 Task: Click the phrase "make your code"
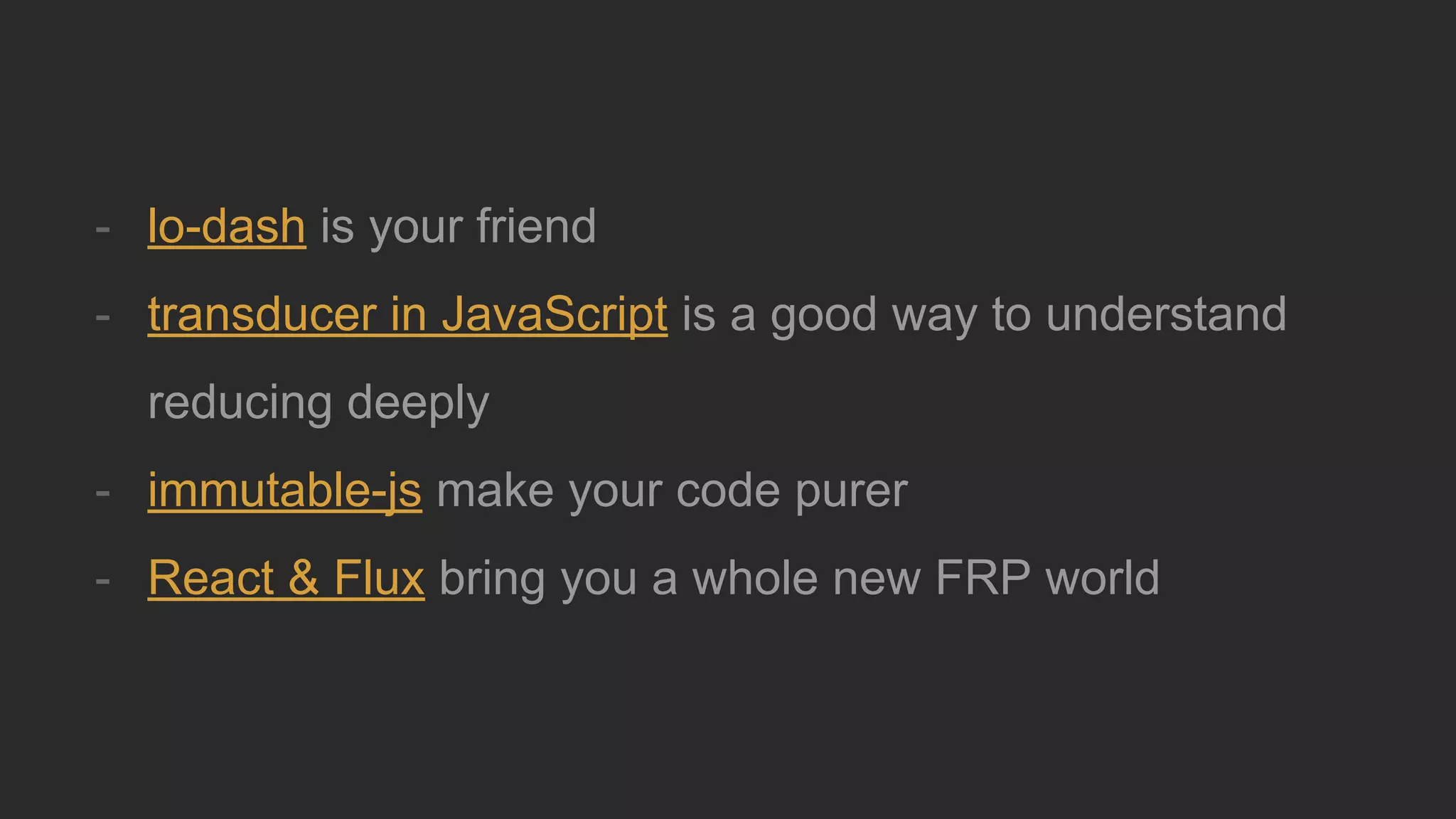[609, 491]
